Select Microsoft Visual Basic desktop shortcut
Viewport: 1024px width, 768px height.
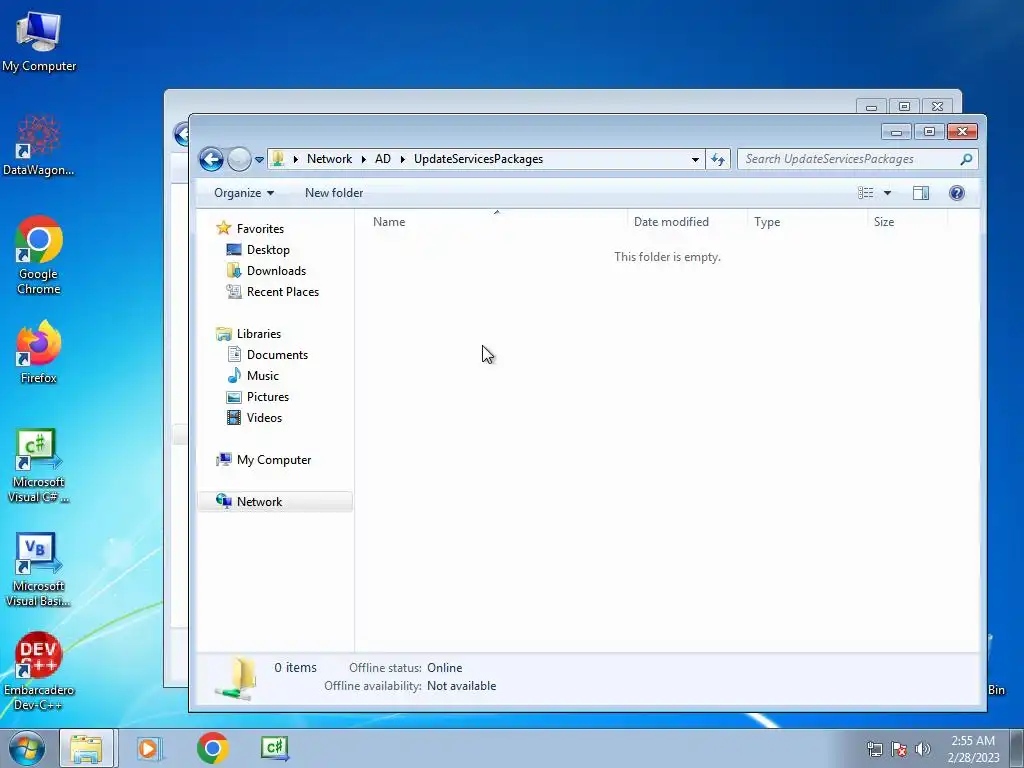39,570
